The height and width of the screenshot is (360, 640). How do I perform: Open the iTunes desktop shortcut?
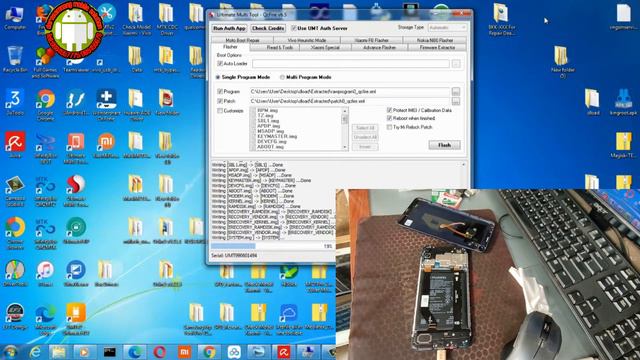click(x=45, y=273)
